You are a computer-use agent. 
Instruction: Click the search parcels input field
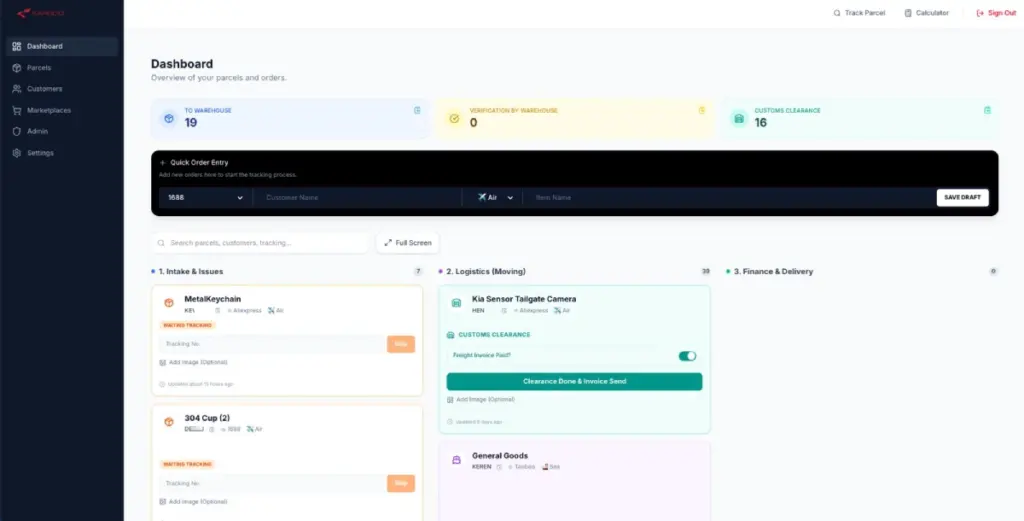tap(265, 243)
